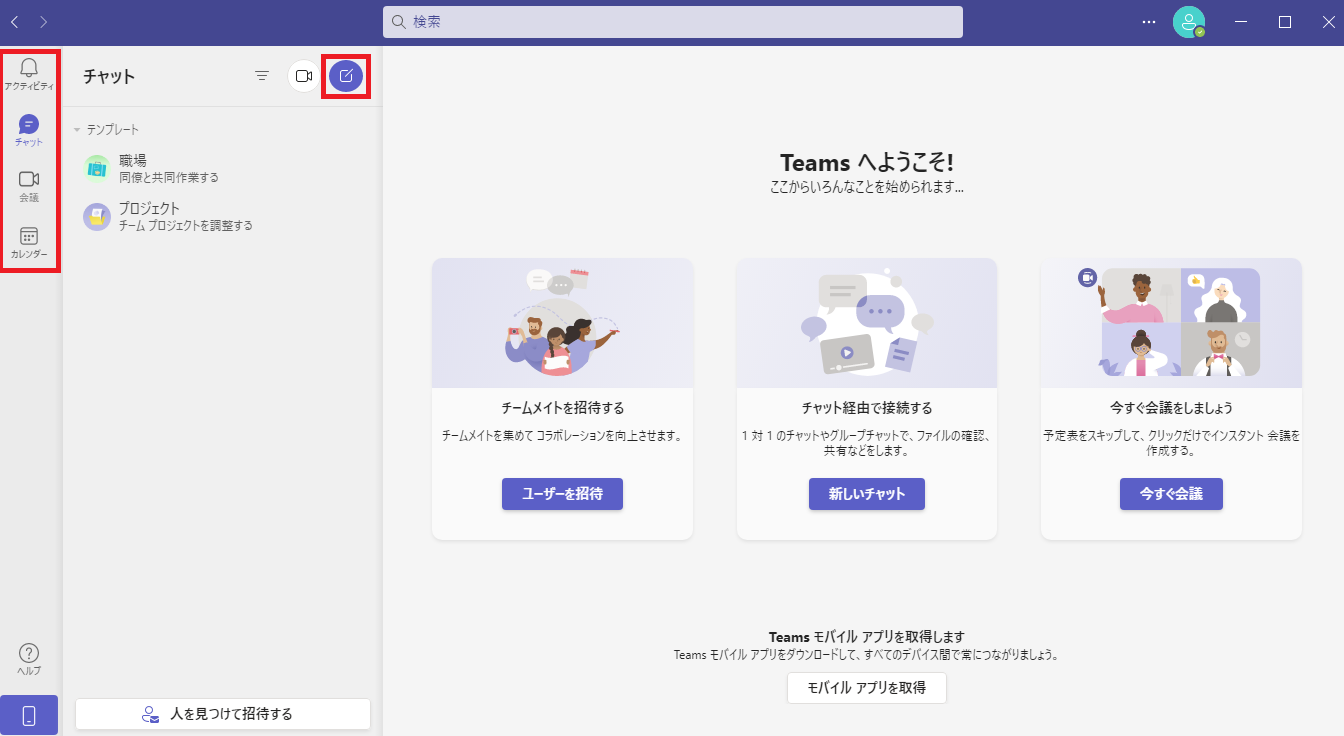Click the mobile phone icon in sidebar

click(x=29, y=715)
